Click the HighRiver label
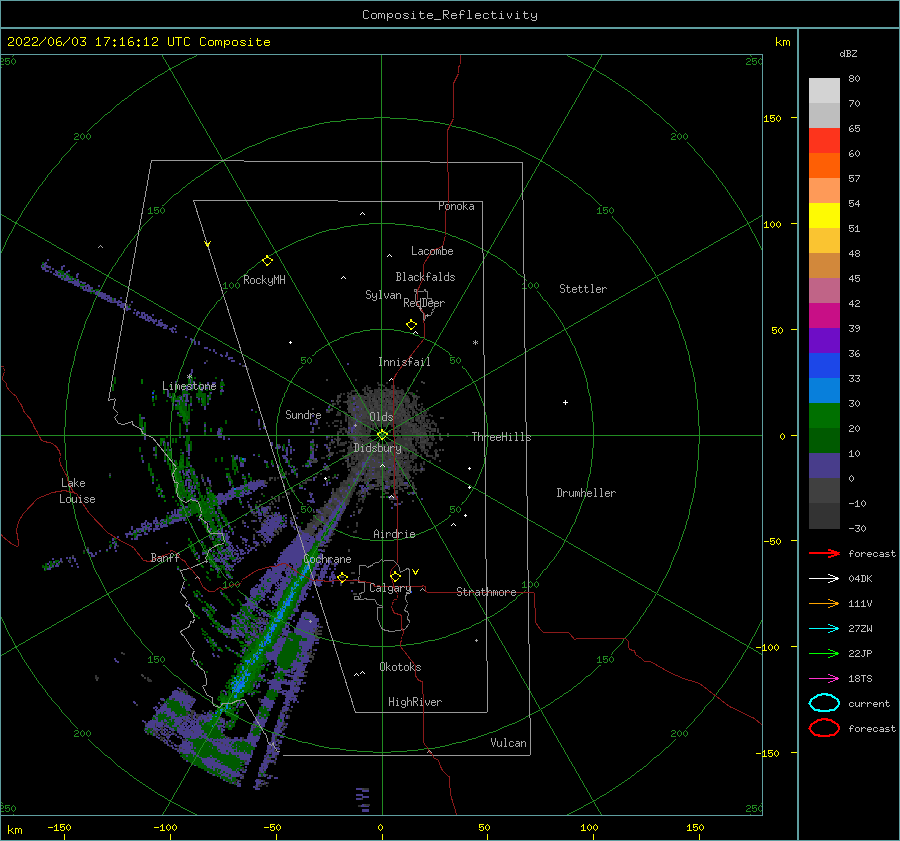Viewport: 900px width, 841px height. (x=415, y=702)
